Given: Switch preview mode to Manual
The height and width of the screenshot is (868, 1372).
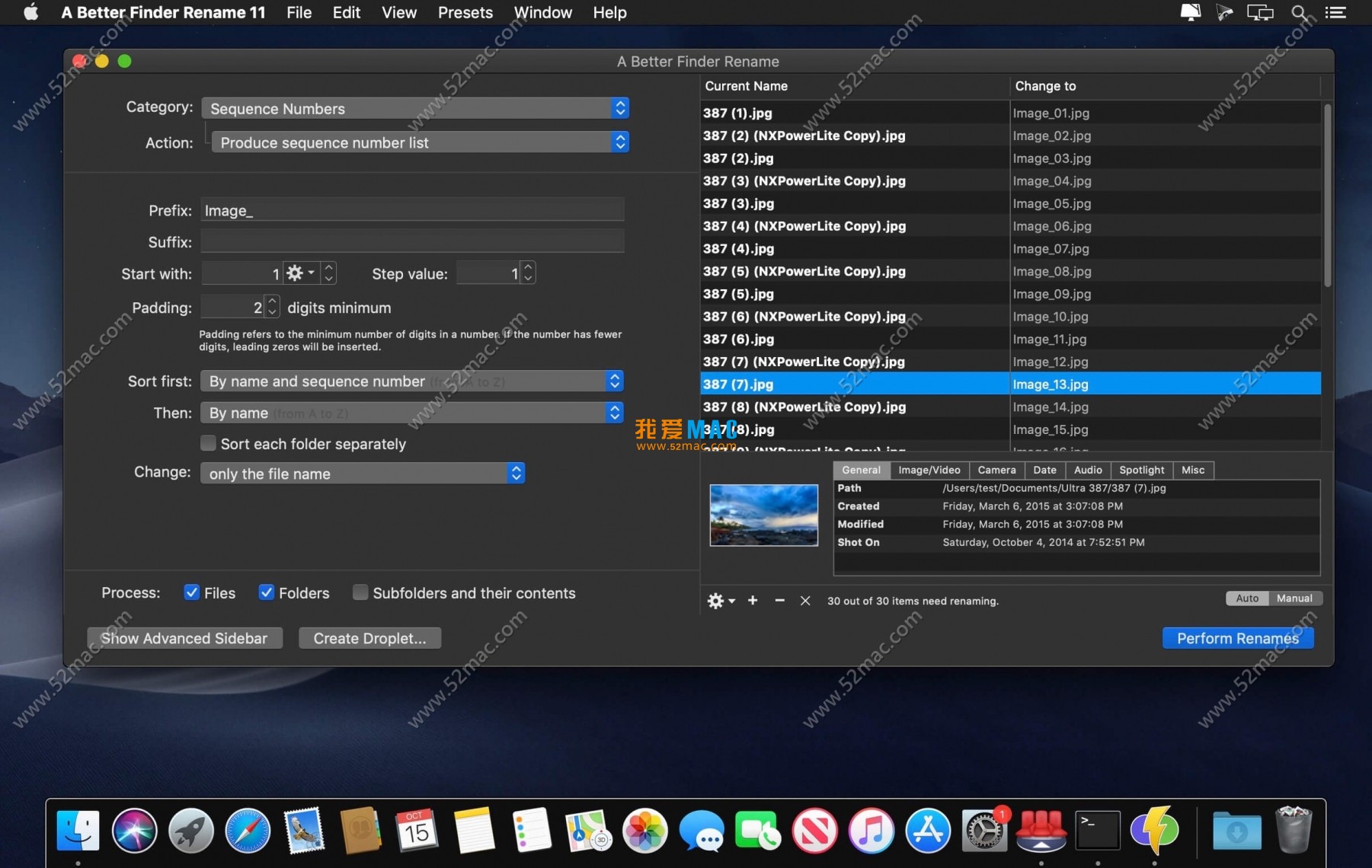Looking at the screenshot, I should coord(1294,598).
